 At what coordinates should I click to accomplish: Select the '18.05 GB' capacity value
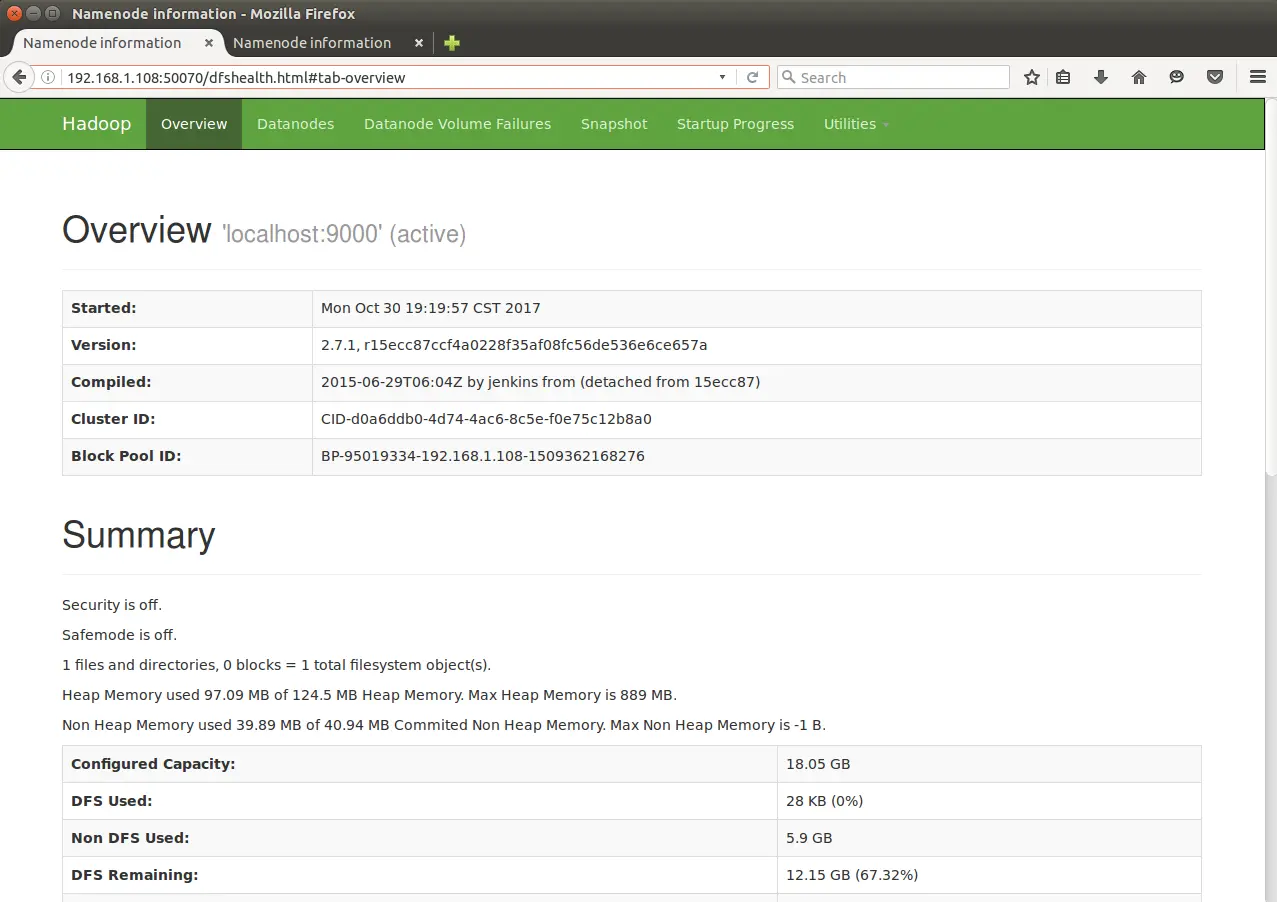(x=818, y=764)
